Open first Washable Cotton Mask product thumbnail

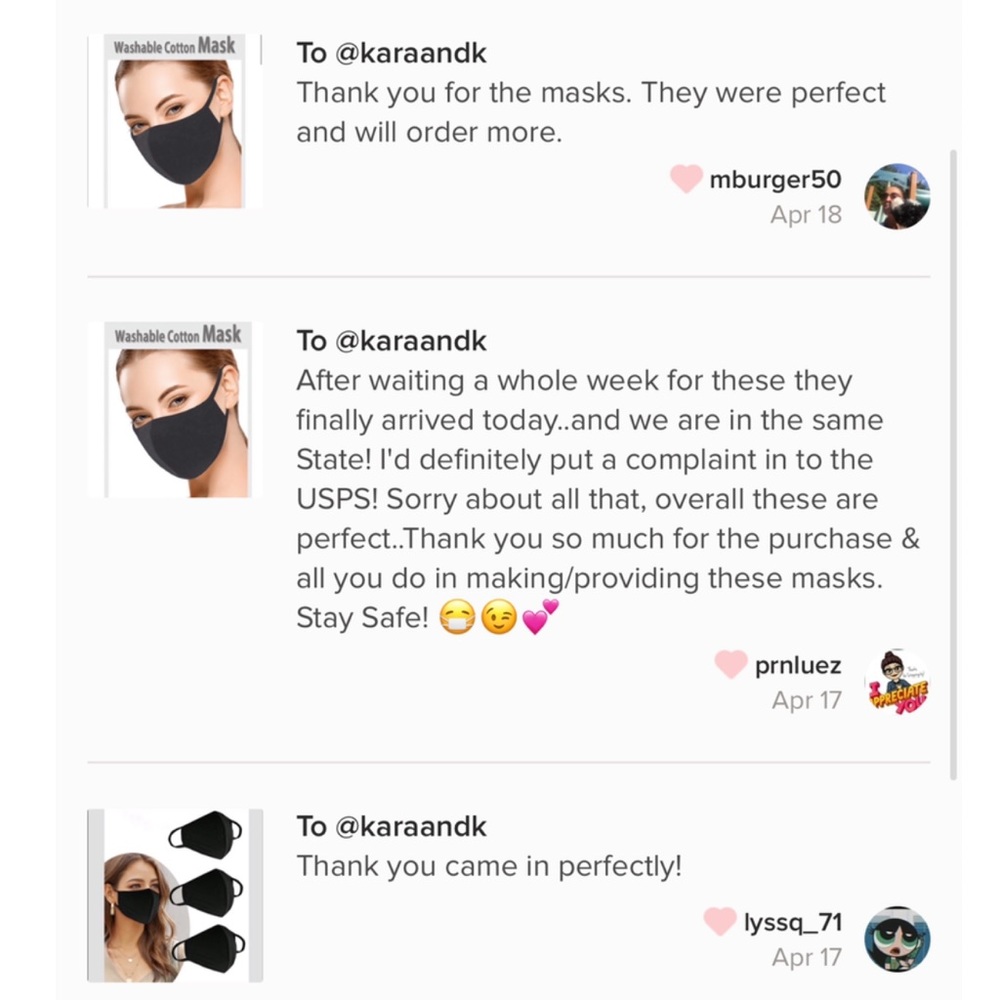175,122
